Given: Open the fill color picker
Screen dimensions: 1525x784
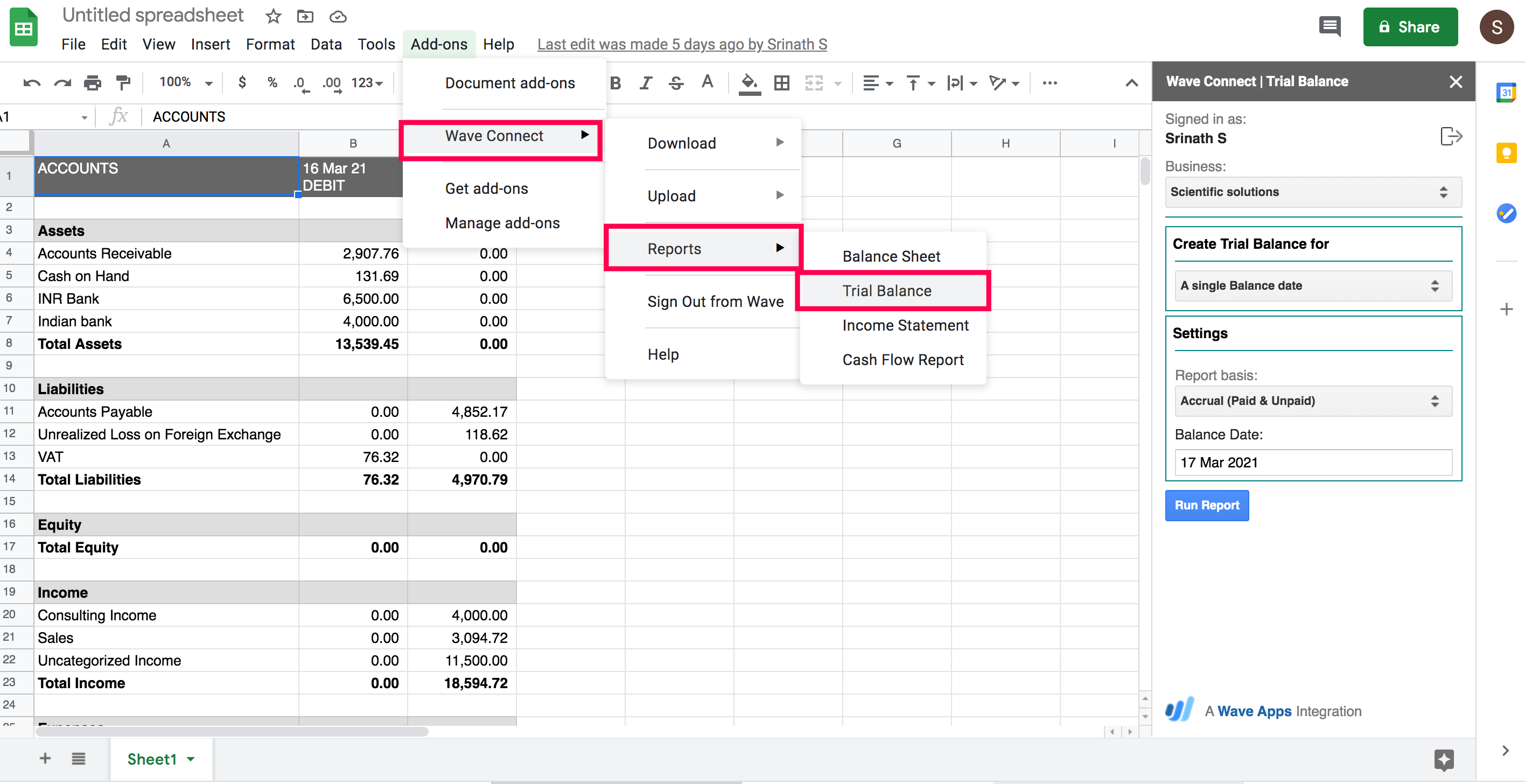Looking at the screenshot, I should click(x=749, y=83).
